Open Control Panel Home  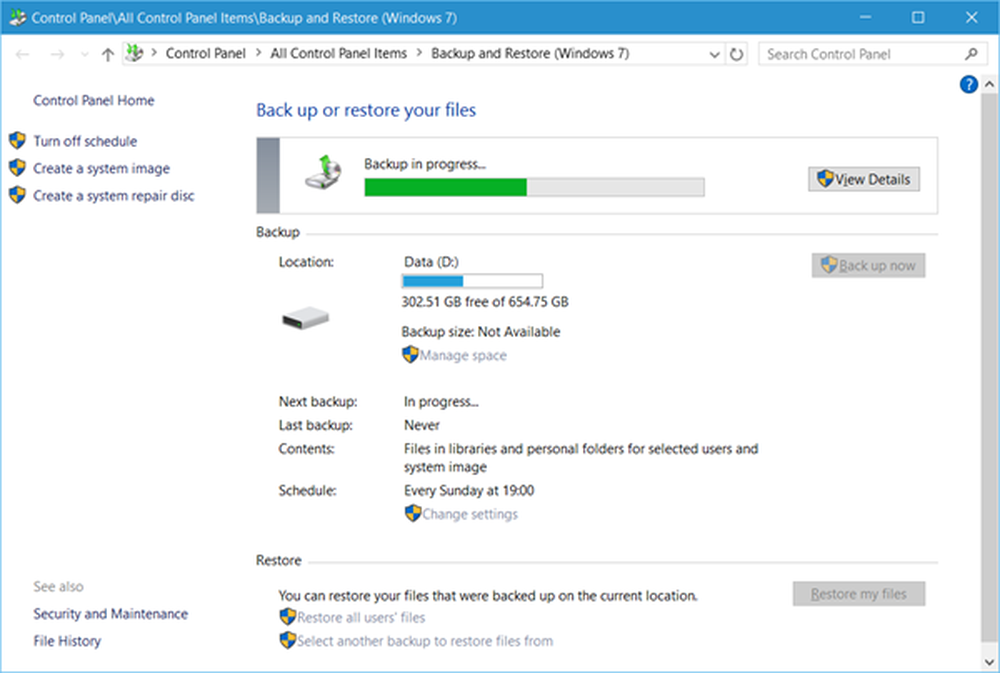(94, 101)
